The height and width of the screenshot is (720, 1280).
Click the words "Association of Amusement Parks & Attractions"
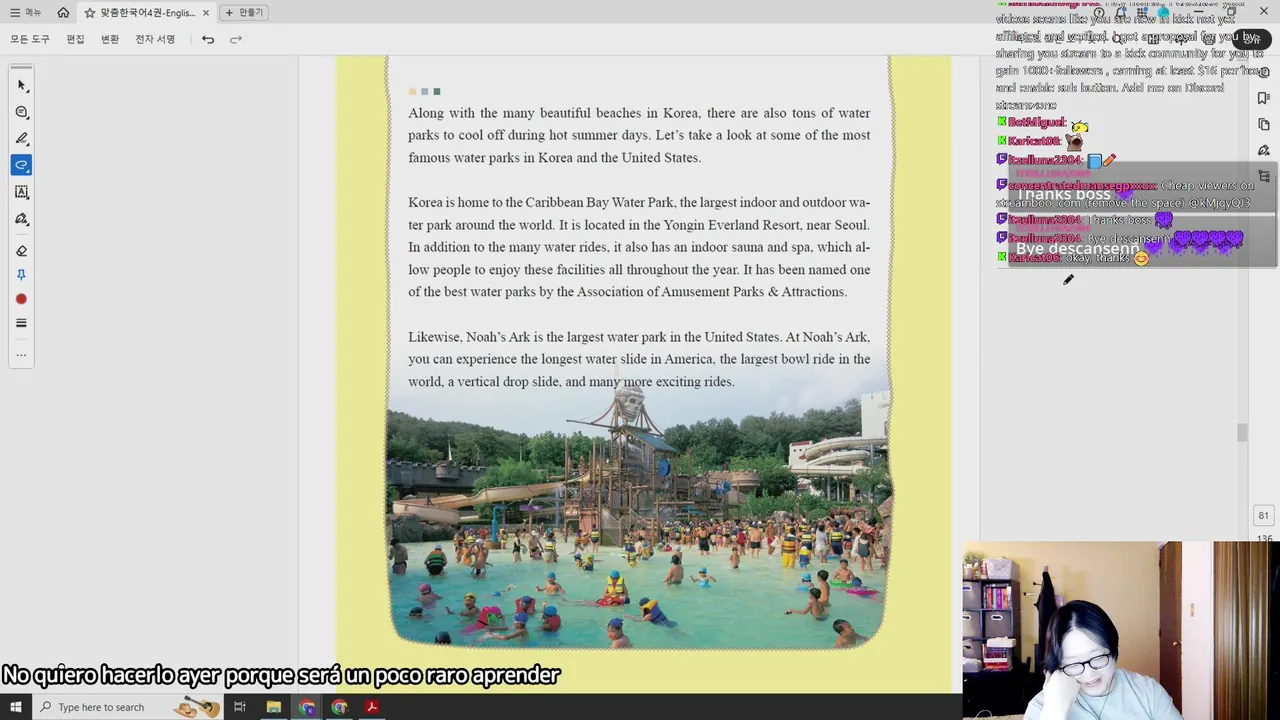click(x=711, y=292)
